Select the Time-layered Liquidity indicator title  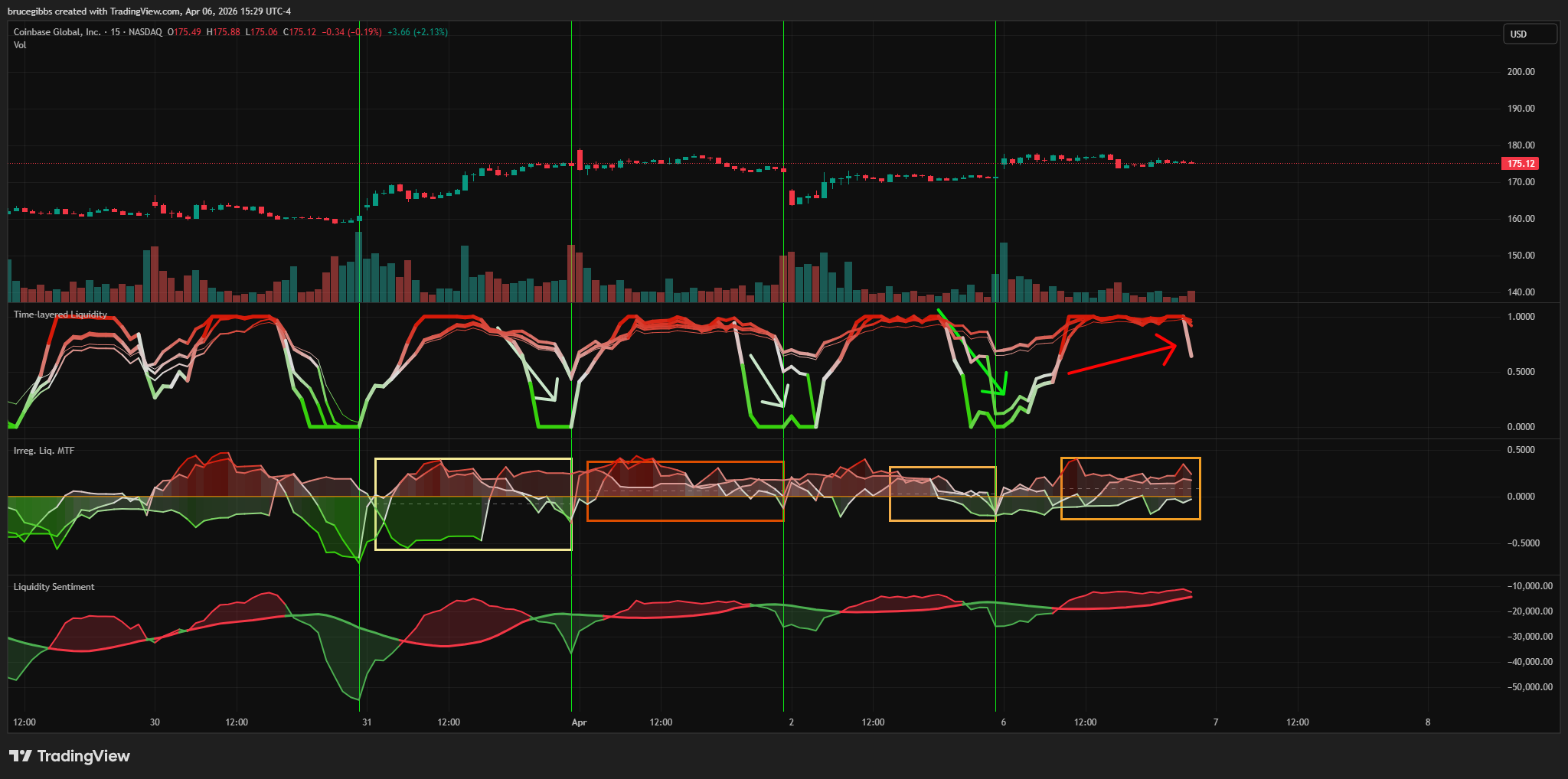click(x=60, y=315)
